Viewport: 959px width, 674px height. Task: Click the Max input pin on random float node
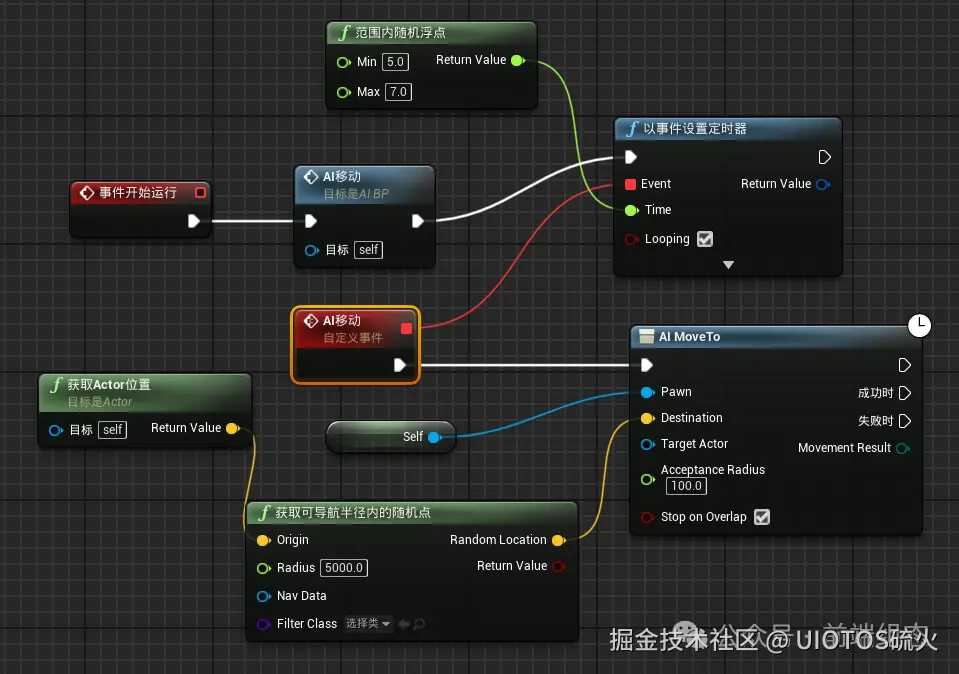click(x=344, y=92)
